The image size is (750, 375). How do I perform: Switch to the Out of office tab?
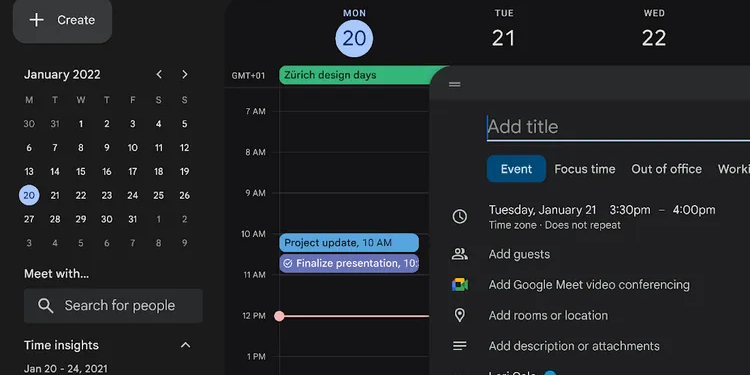tap(666, 169)
